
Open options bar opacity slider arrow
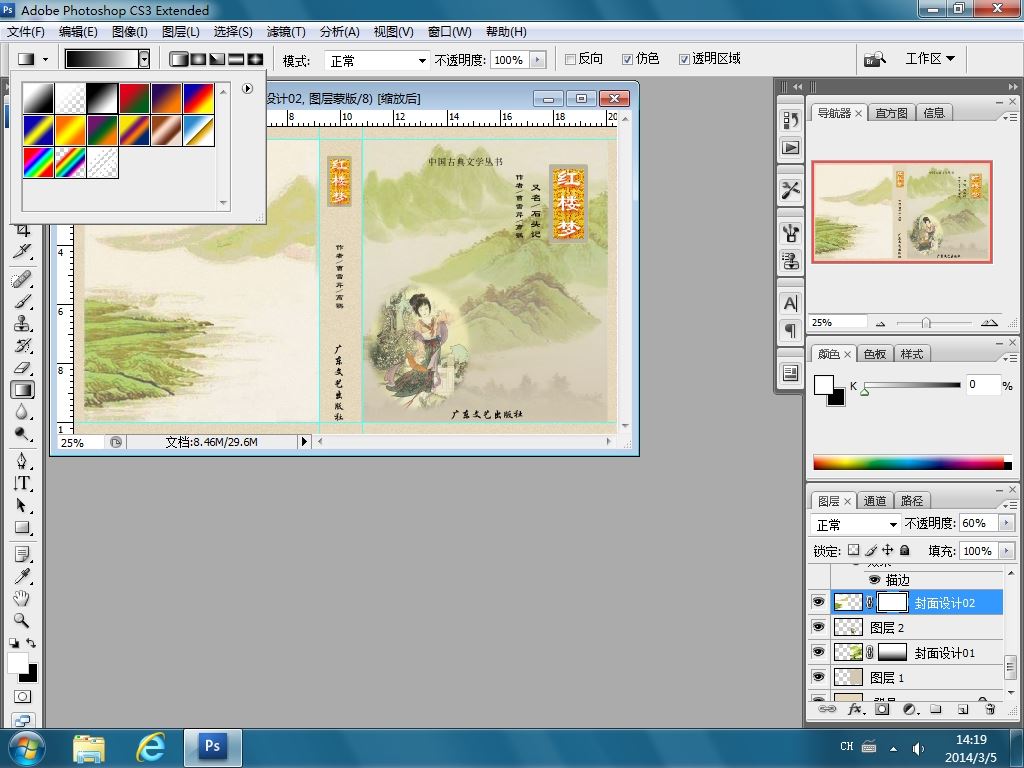click(x=538, y=60)
